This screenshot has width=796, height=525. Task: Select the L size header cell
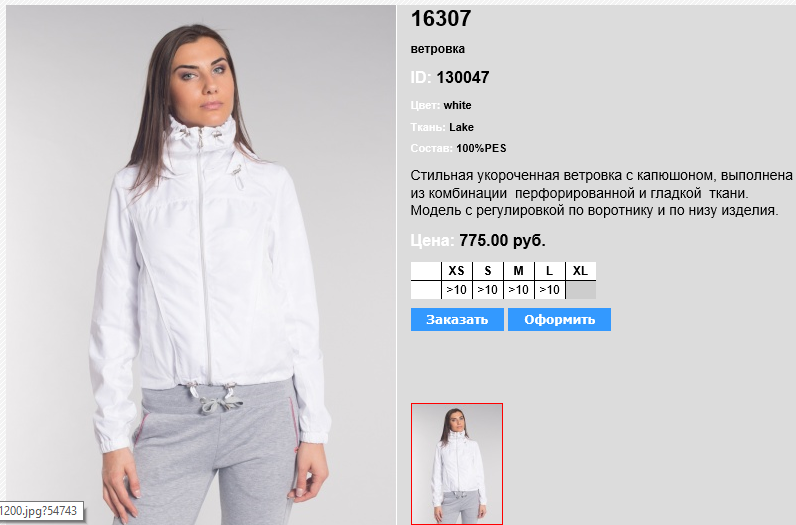[550, 271]
